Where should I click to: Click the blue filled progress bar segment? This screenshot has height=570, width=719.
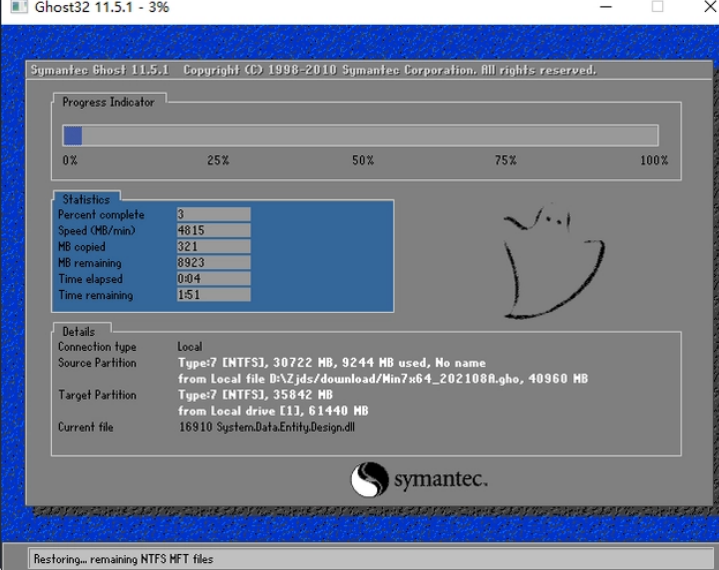(72, 136)
